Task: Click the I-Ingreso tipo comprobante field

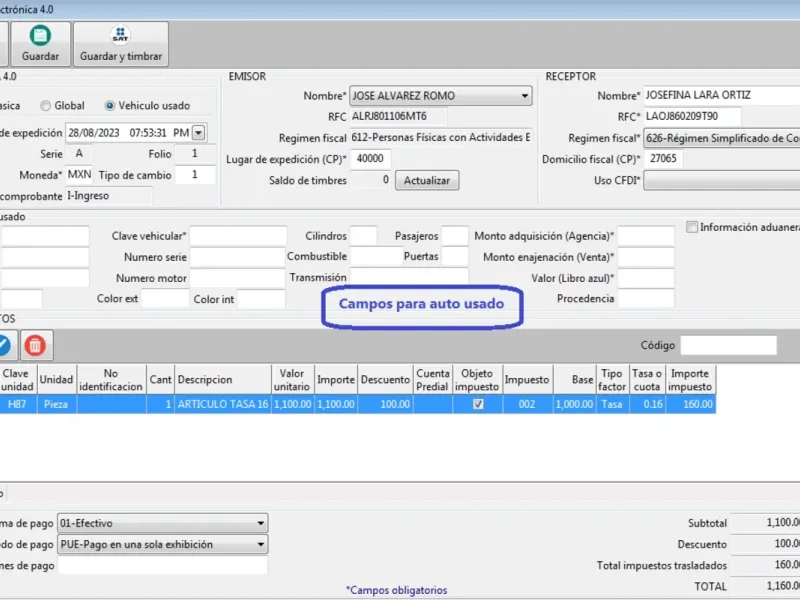Action: (109, 196)
